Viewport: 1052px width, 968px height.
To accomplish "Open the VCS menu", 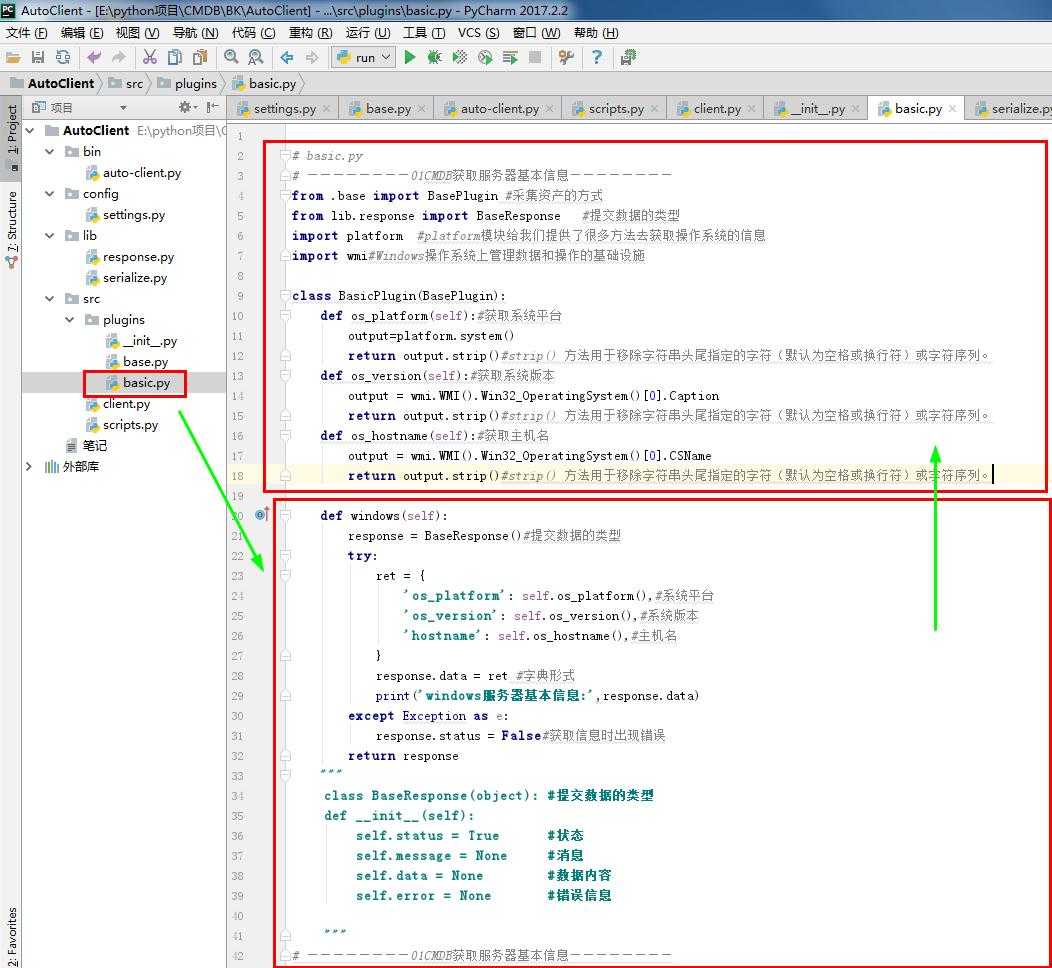I will click(477, 32).
